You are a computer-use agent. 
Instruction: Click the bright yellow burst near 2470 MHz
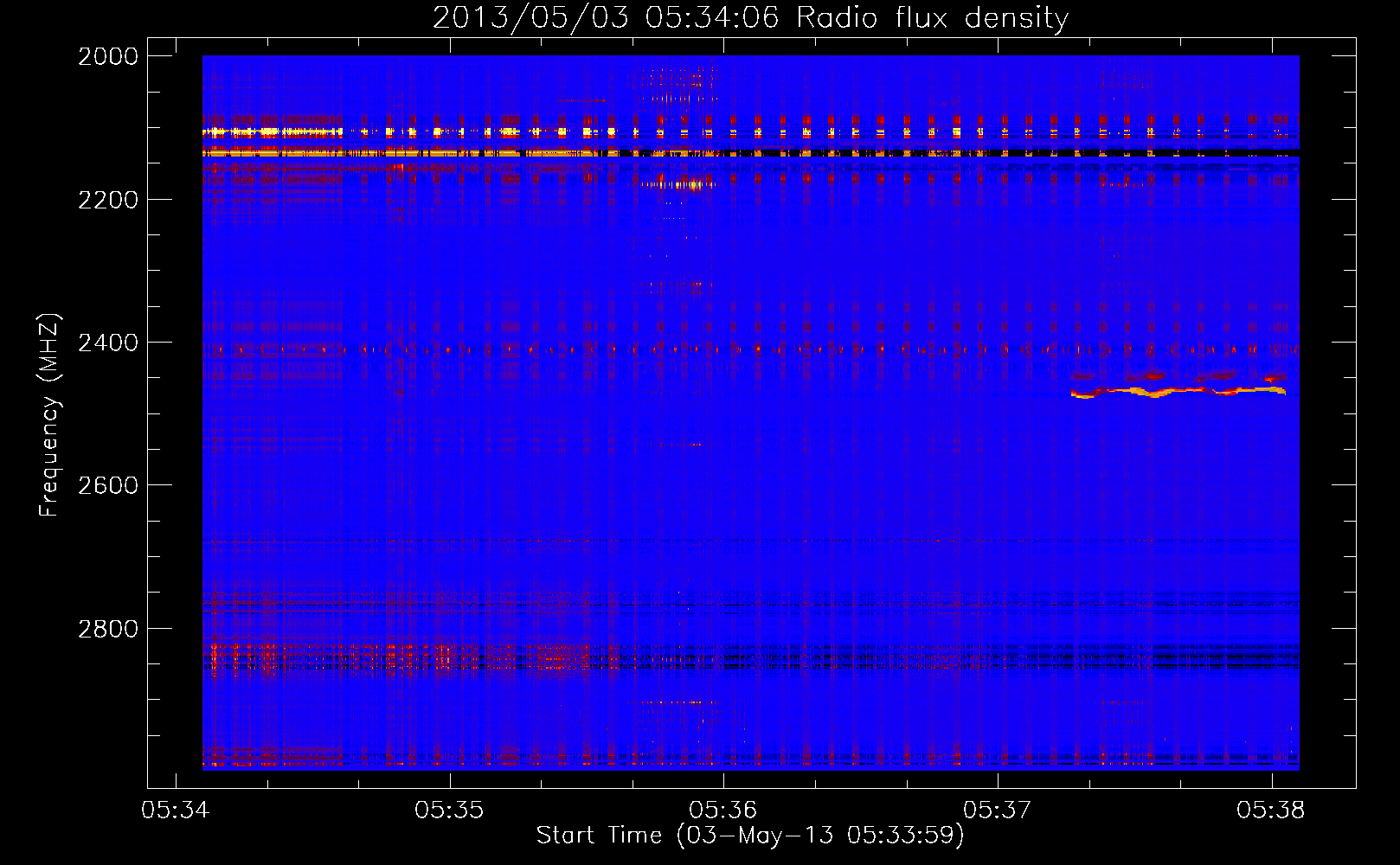pyautogui.click(x=1178, y=393)
